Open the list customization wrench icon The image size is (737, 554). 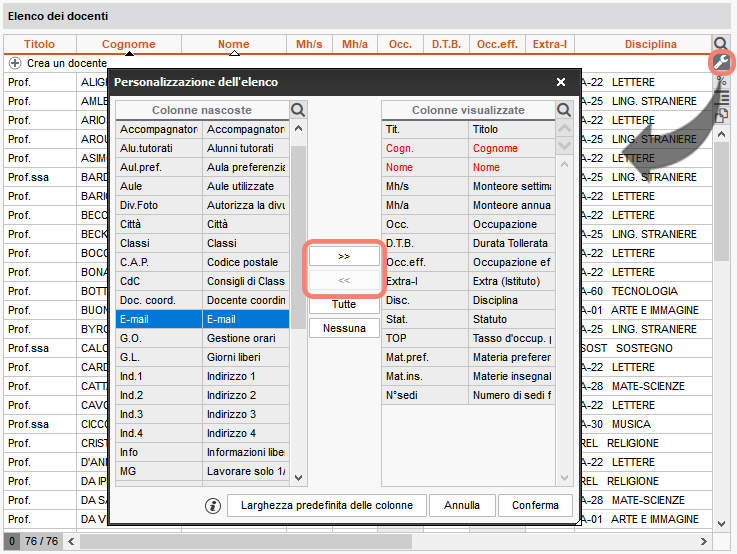click(721, 62)
